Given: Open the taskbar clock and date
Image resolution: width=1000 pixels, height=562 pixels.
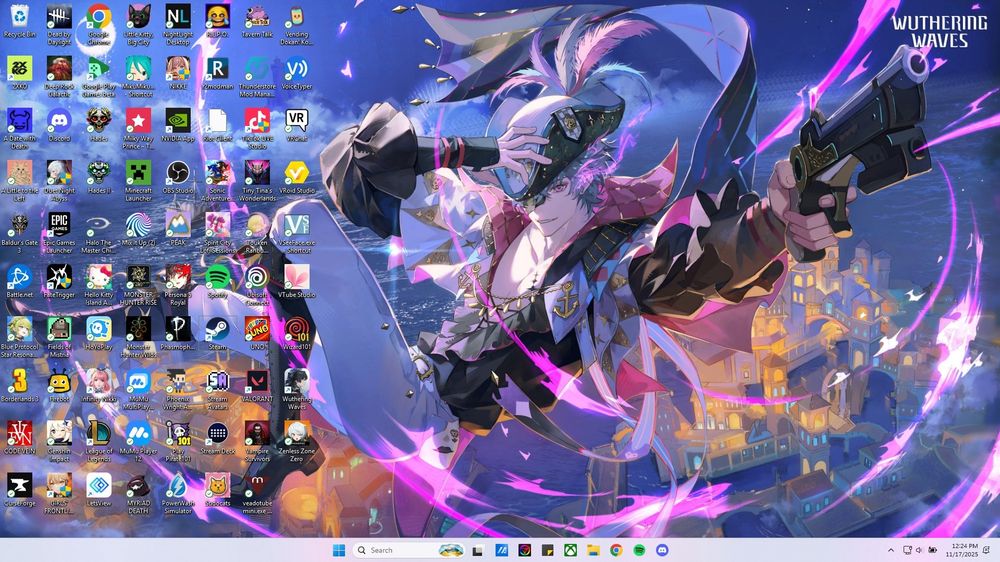Looking at the screenshot, I should 964,550.
